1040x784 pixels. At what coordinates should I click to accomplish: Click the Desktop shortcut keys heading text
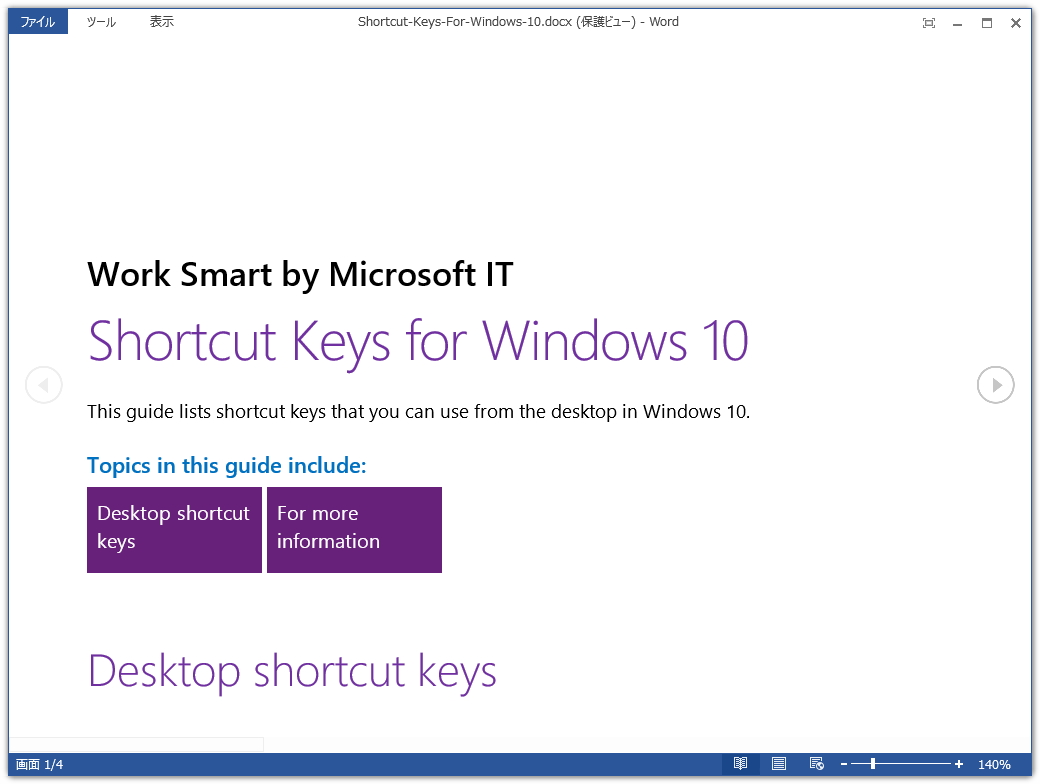click(x=292, y=671)
